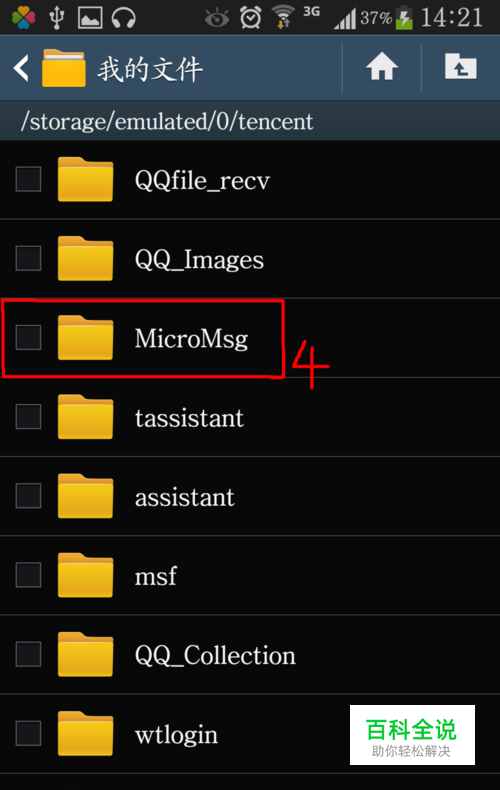500x790 pixels.
Task: Open the headphones notification icon
Action: coord(123,18)
